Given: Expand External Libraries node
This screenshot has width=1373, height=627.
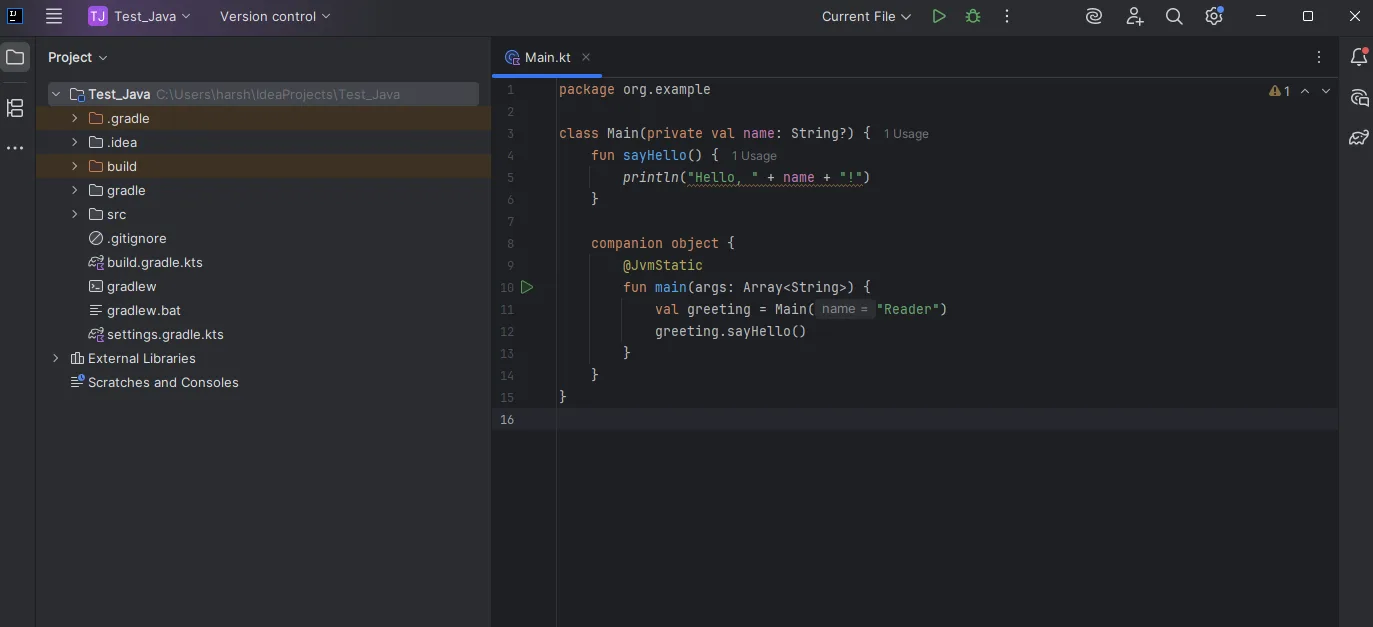Looking at the screenshot, I should coord(56,358).
